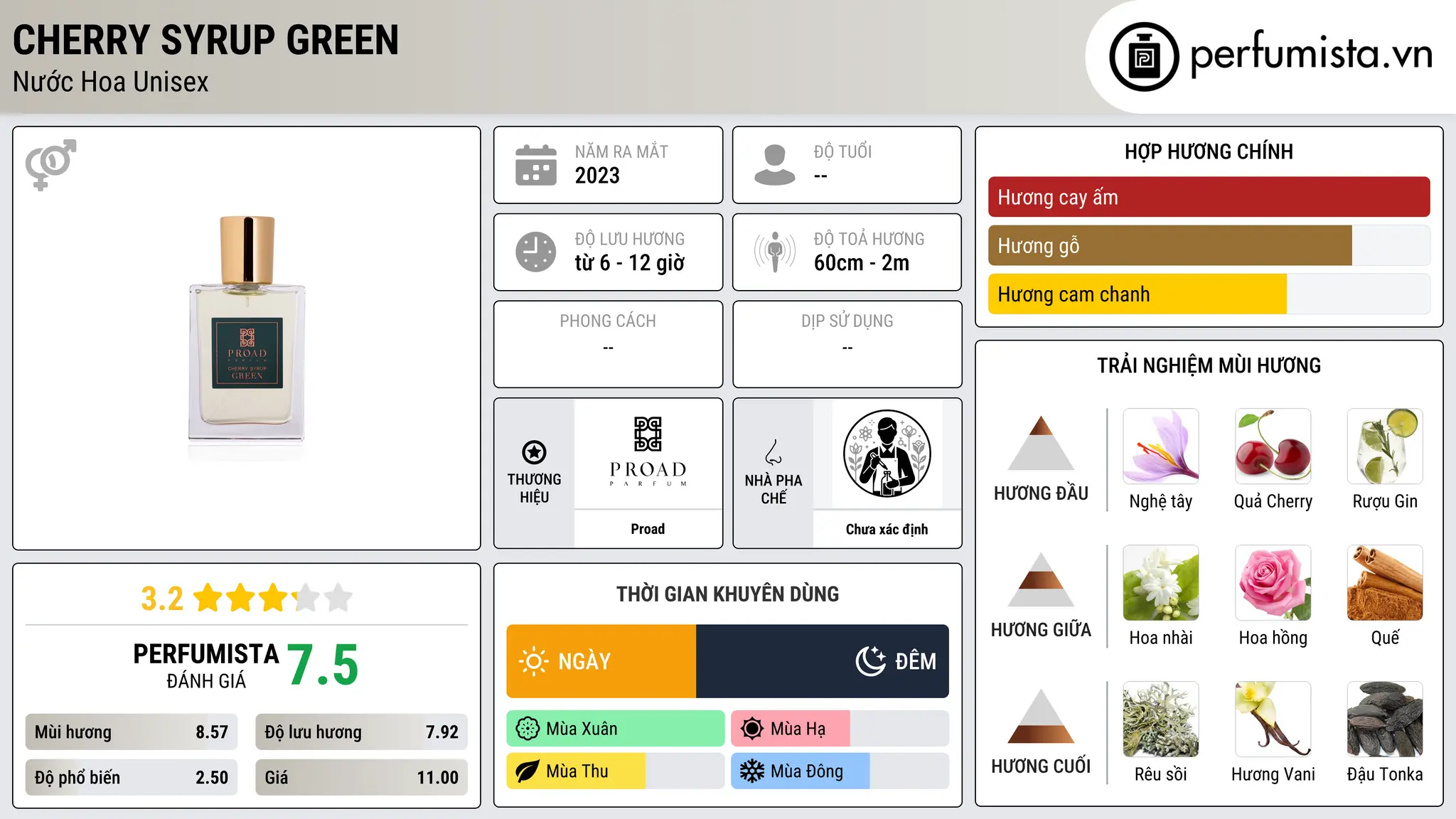This screenshot has width=1456, height=819.
Task: Click the HỢP HƯƠNG CHÍNH heading
Action: (x=1209, y=151)
